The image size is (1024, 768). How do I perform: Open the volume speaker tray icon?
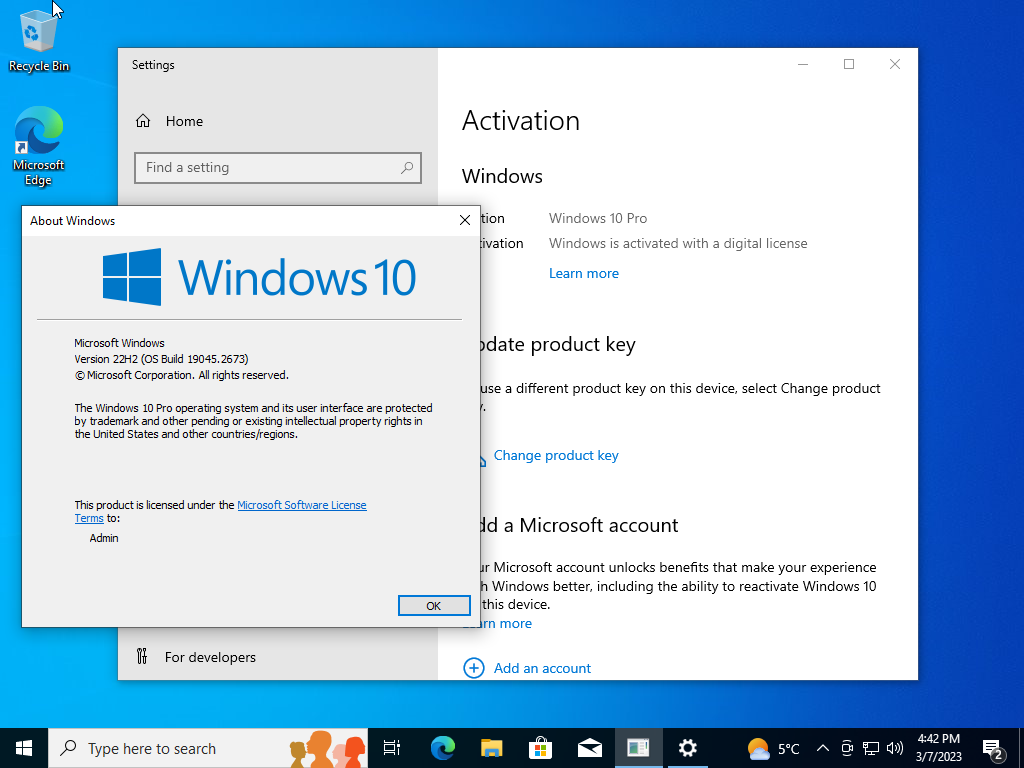pos(895,748)
